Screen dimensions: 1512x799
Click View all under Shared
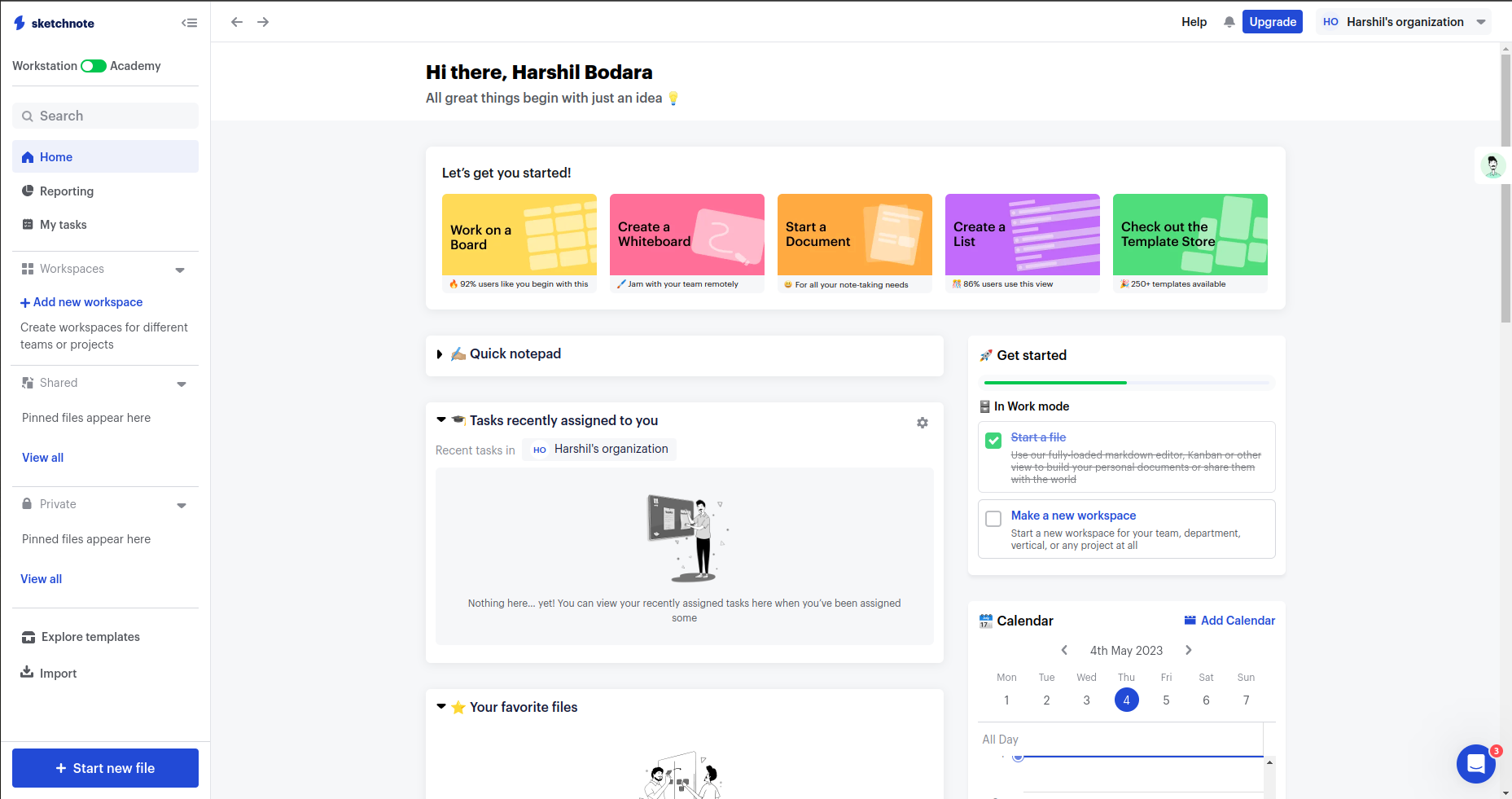[x=42, y=458]
